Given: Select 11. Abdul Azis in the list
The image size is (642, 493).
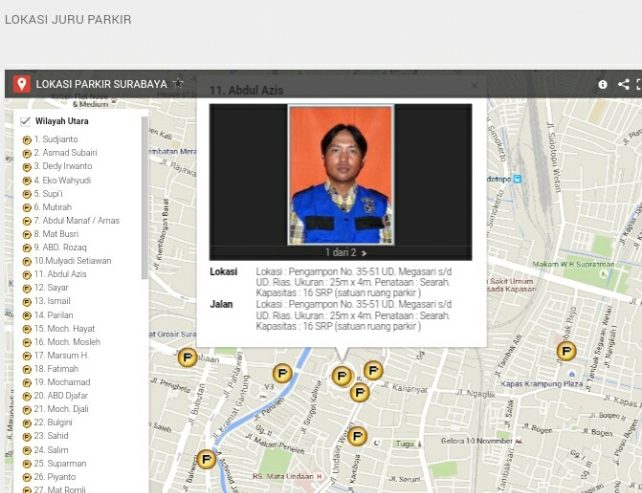Looking at the screenshot, I should (60, 274).
